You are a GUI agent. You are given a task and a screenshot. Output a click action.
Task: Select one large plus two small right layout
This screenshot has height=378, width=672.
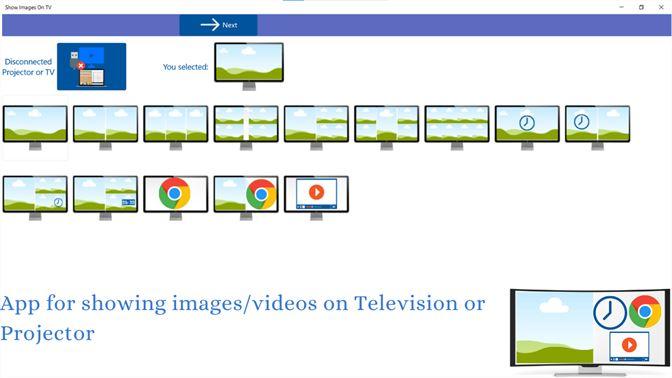[316, 128]
